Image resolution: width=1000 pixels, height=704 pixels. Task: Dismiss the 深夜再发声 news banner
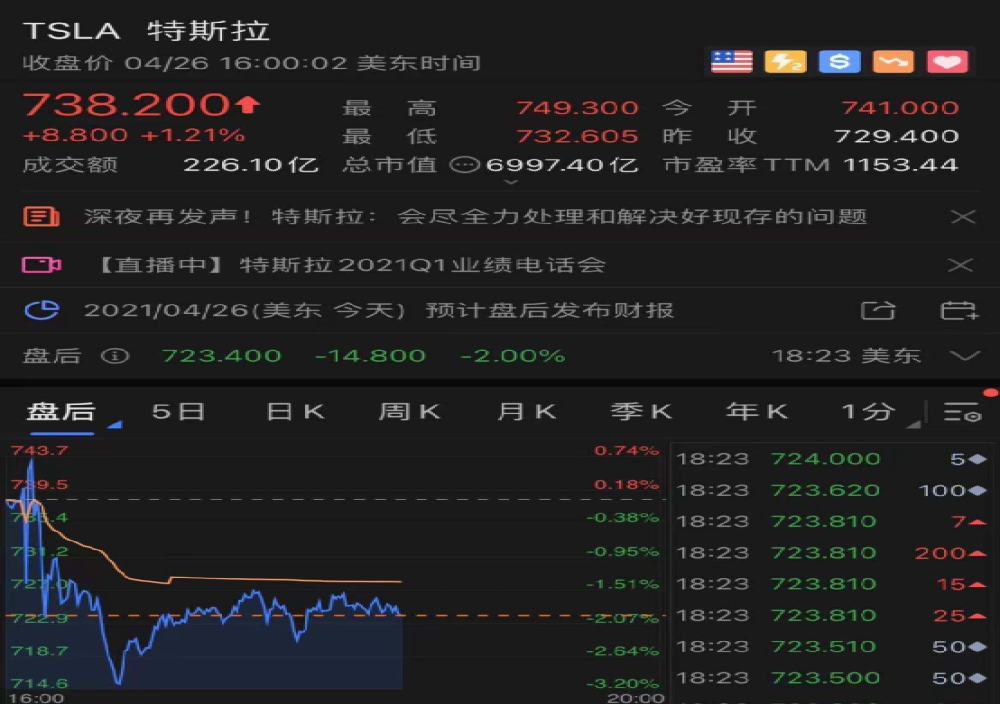click(x=962, y=217)
